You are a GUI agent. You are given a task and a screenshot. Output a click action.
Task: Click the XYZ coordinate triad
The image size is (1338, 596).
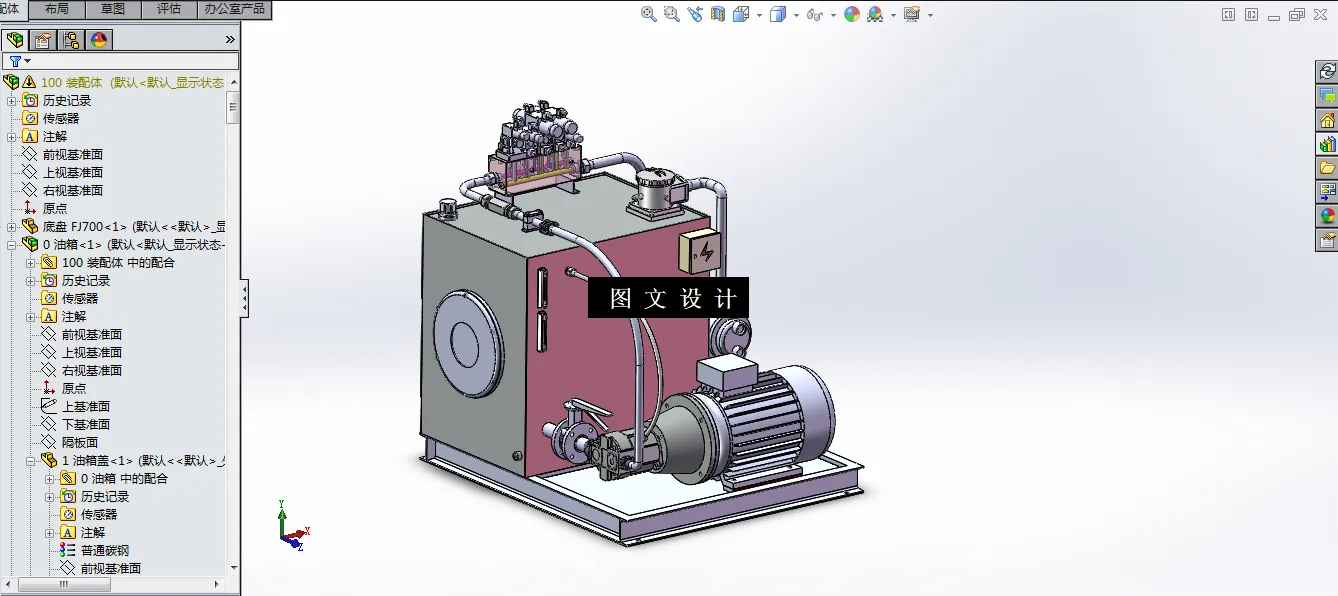click(x=293, y=525)
